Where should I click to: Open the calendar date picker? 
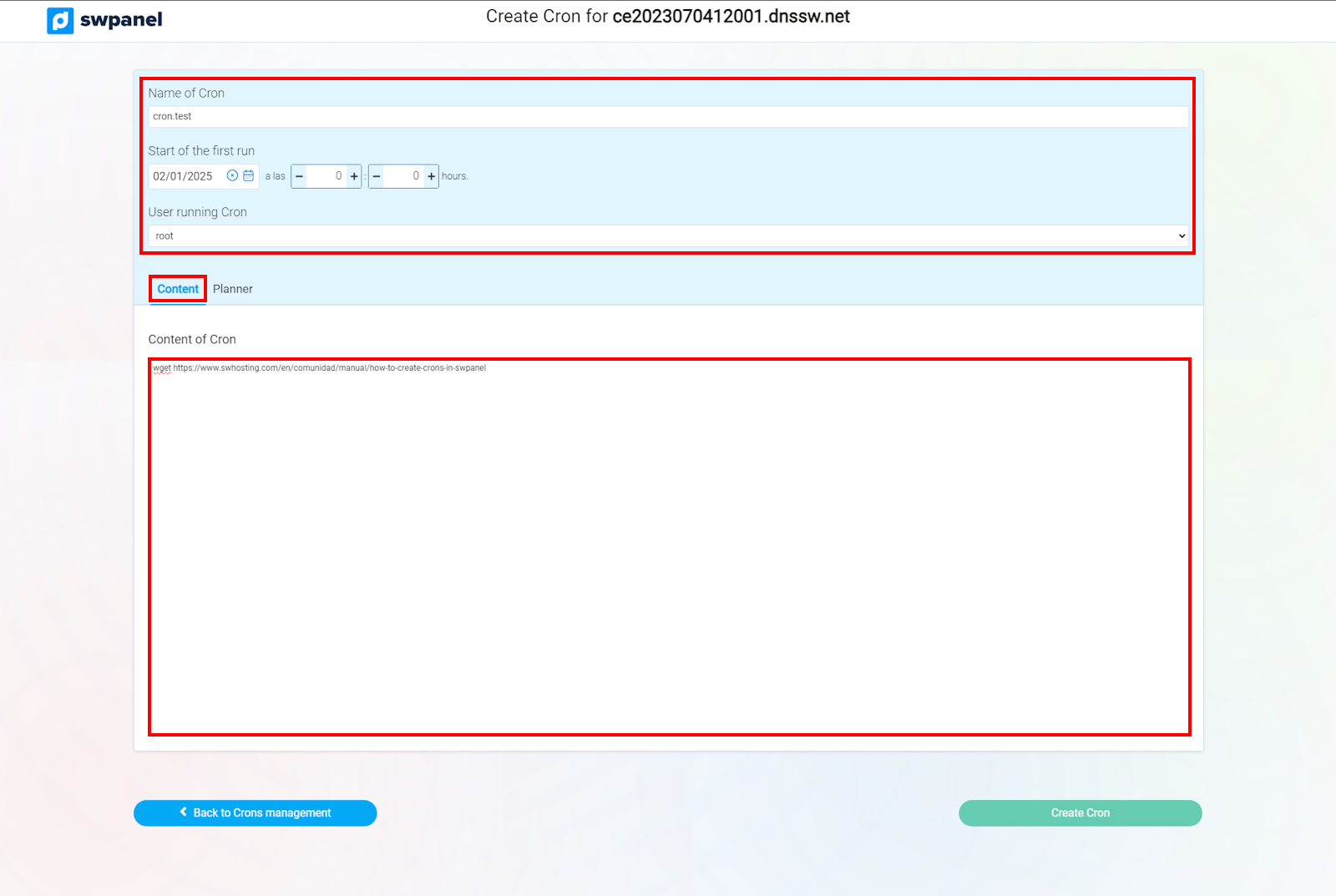(x=248, y=175)
